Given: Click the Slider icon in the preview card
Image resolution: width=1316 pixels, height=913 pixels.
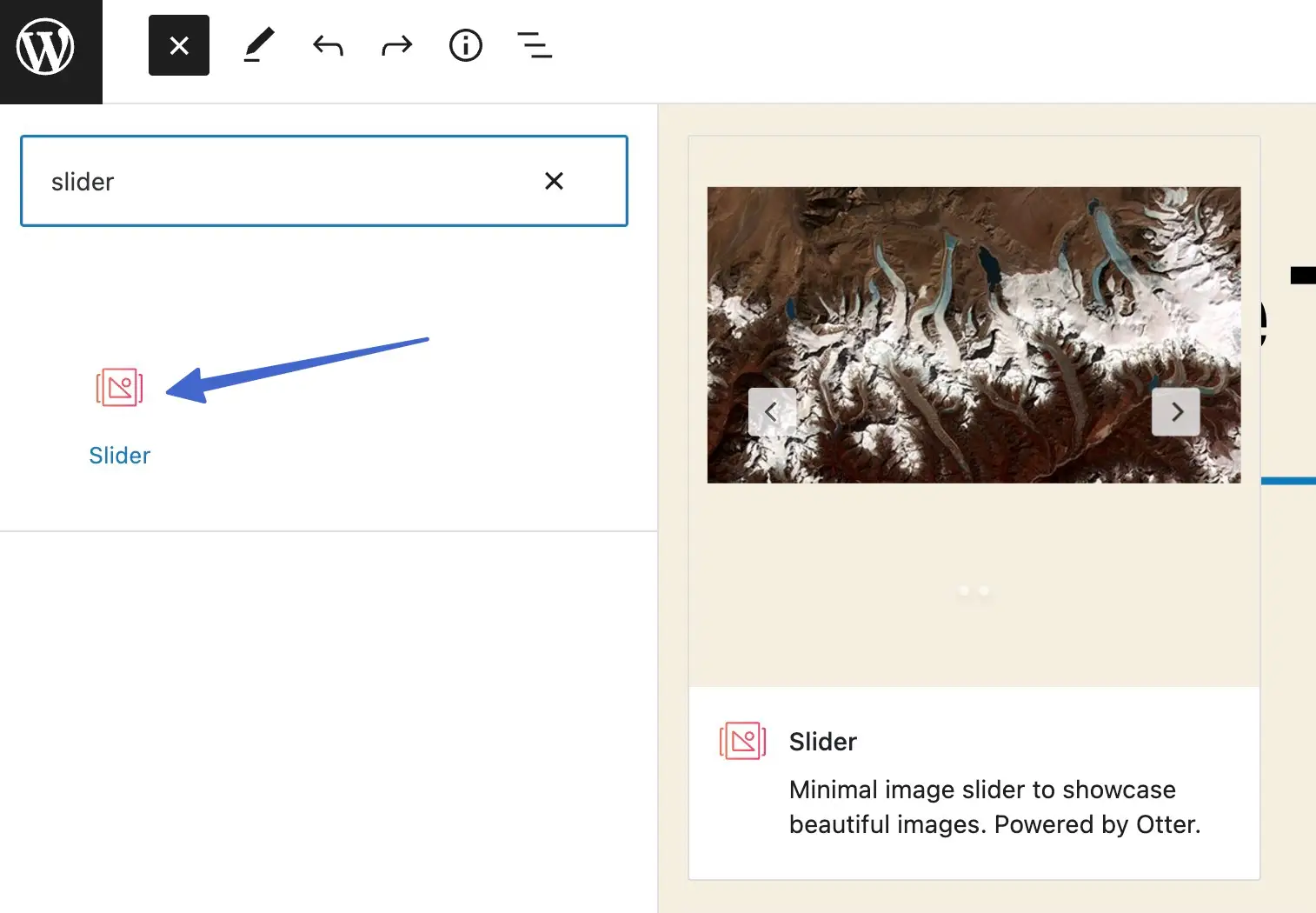Looking at the screenshot, I should (x=741, y=741).
